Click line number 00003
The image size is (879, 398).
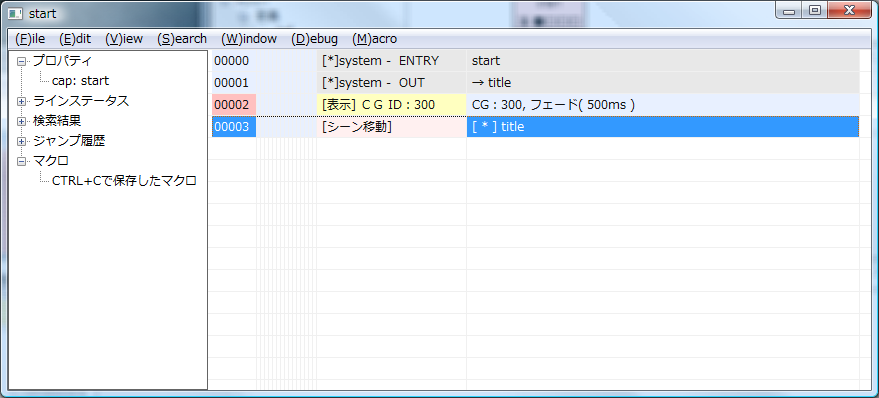click(x=234, y=126)
